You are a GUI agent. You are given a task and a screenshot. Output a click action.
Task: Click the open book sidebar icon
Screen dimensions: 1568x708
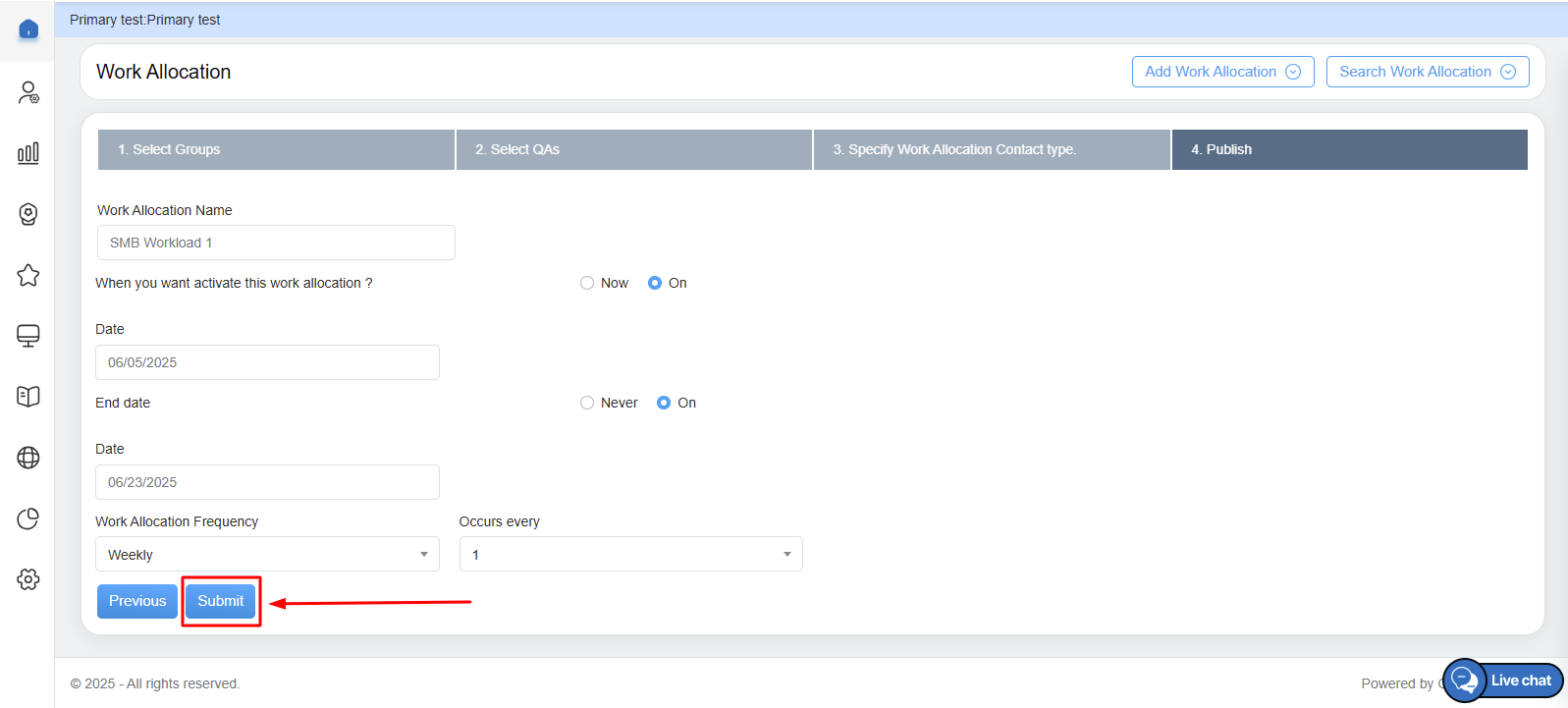(28, 397)
